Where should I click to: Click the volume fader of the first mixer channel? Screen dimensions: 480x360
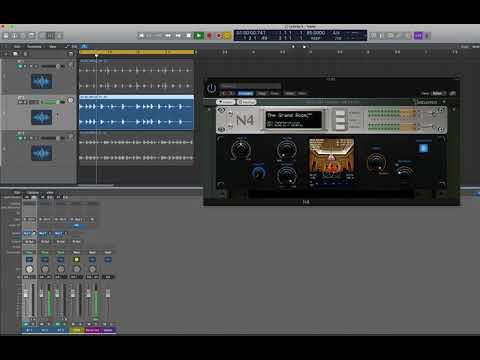(26, 294)
